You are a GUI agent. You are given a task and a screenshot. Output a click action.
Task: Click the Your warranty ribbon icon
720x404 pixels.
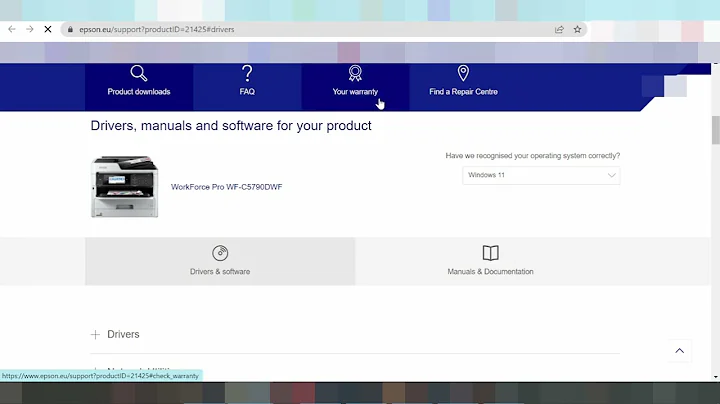tap(355, 73)
